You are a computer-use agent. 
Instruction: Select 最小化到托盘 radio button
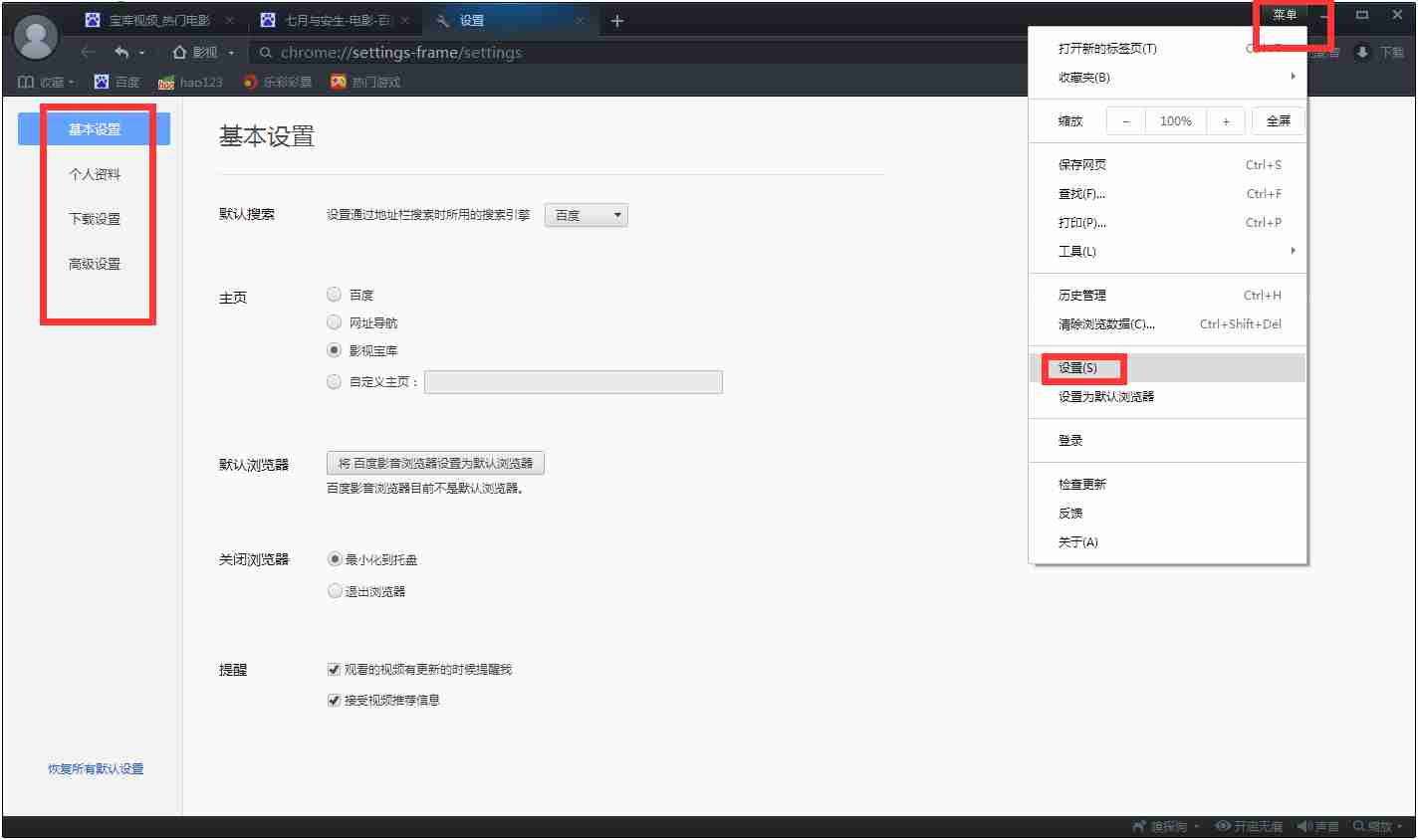pos(335,559)
